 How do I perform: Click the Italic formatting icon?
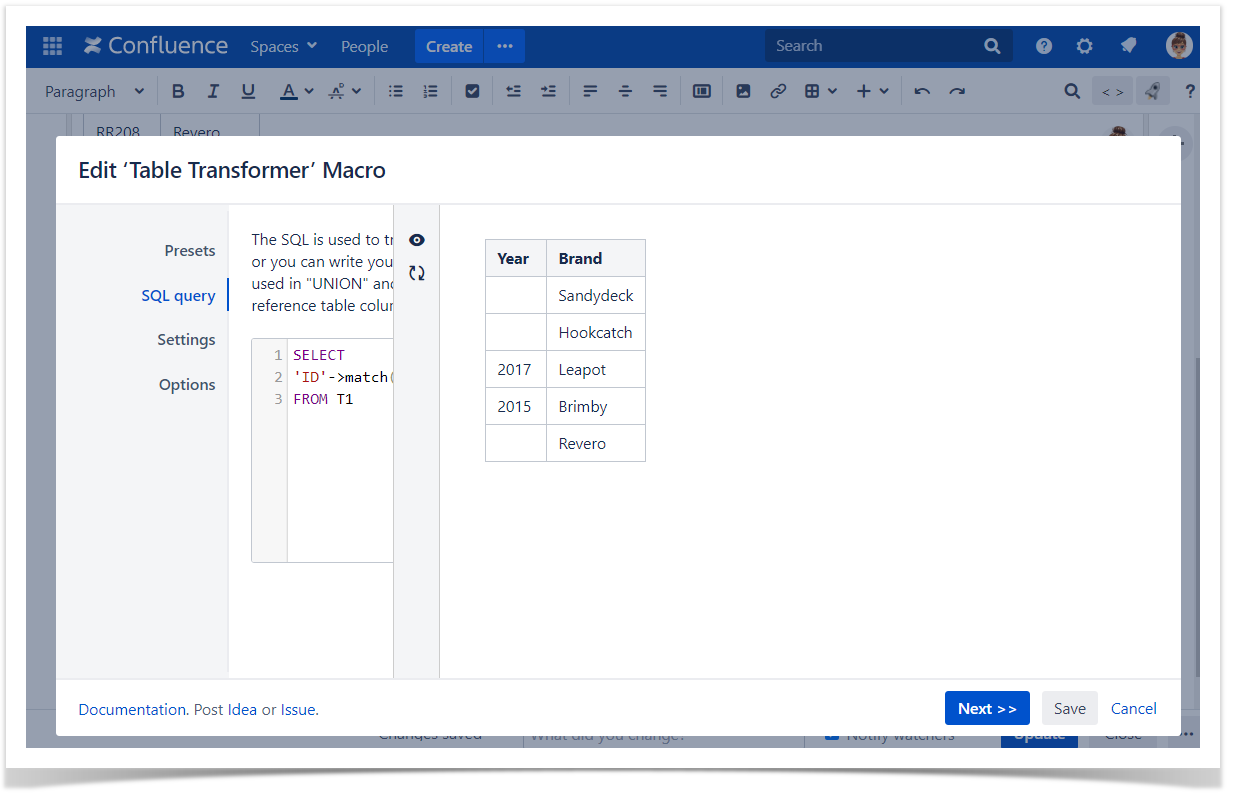[213, 91]
